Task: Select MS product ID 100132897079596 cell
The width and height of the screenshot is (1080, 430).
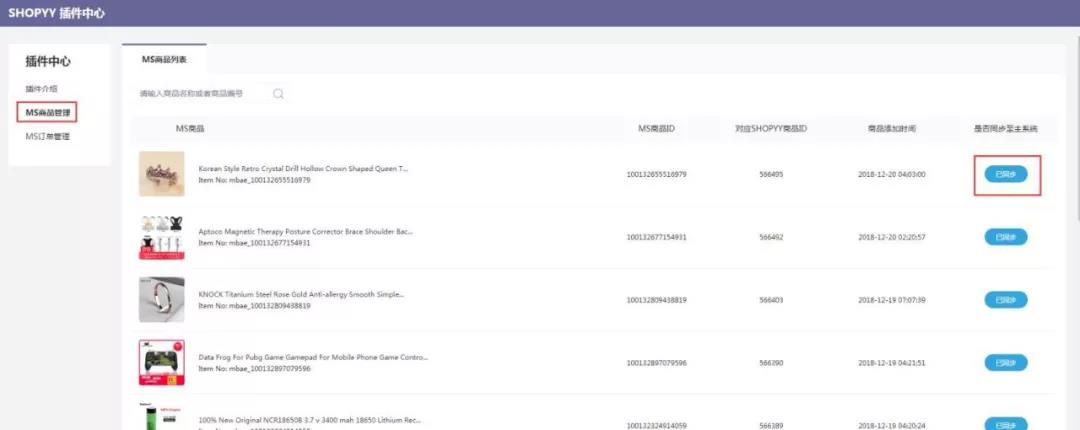Action: [x=656, y=362]
